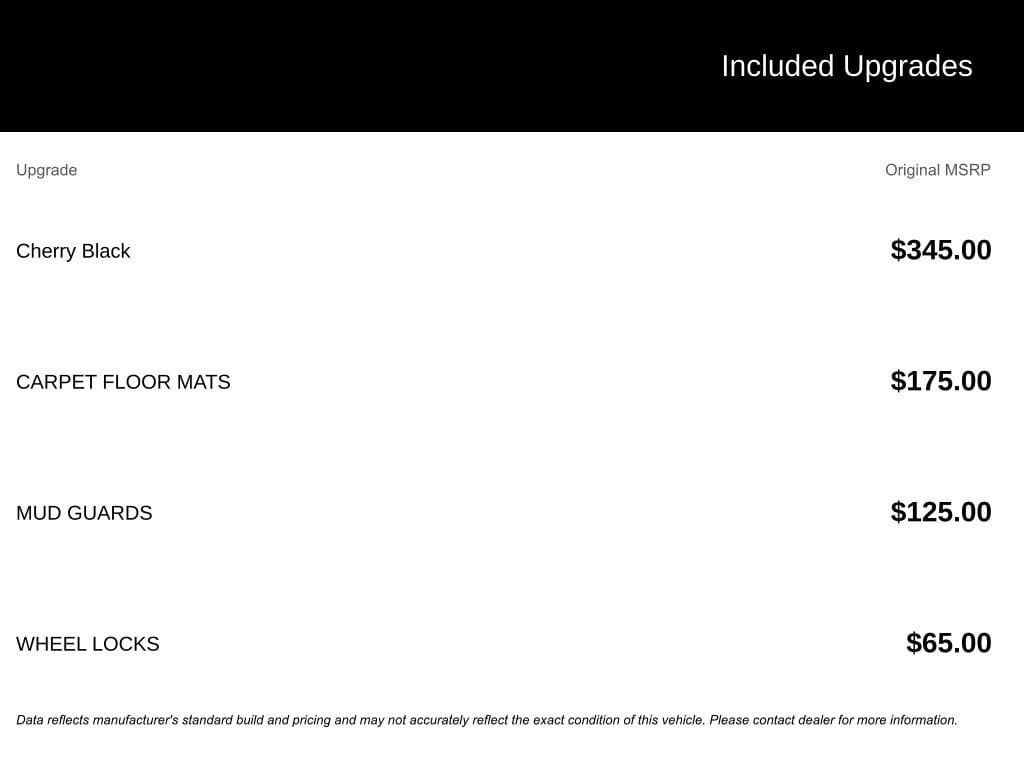Click the $65.00 price amount
1024x768 pixels.
pos(948,643)
